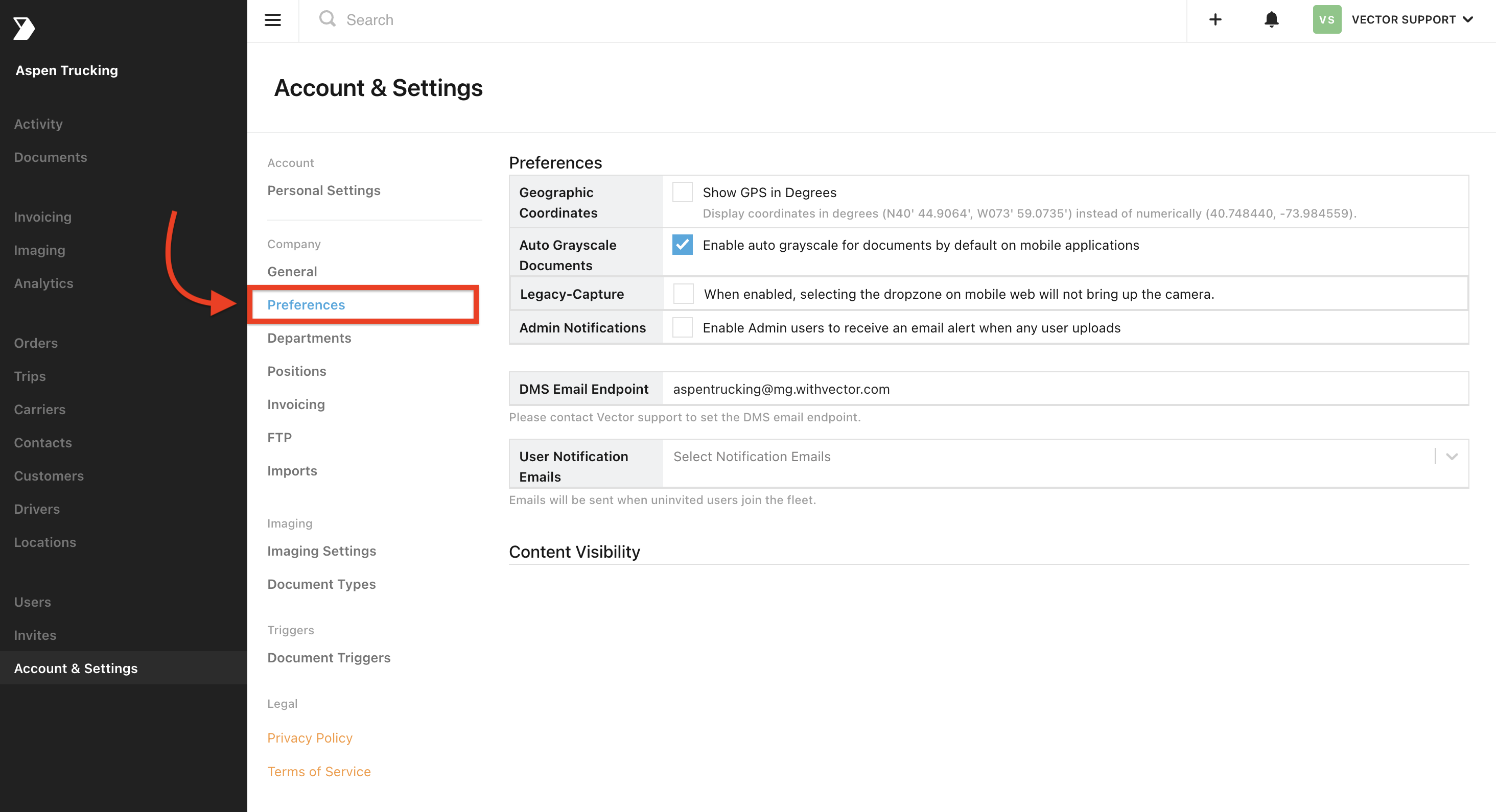1496x812 pixels.
Task: Open Users in the sidebar
Action: tap(33, 602)
